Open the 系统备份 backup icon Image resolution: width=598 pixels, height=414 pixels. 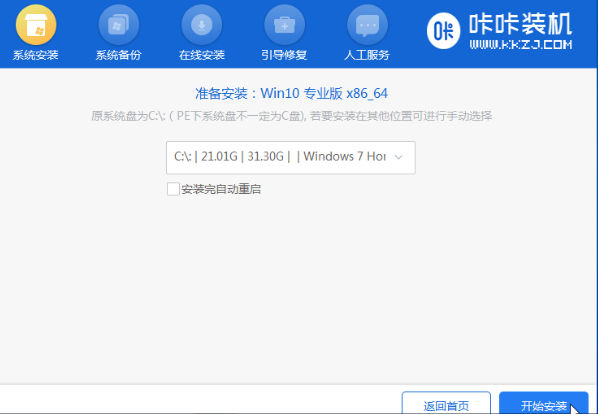[x=119, y=25]
